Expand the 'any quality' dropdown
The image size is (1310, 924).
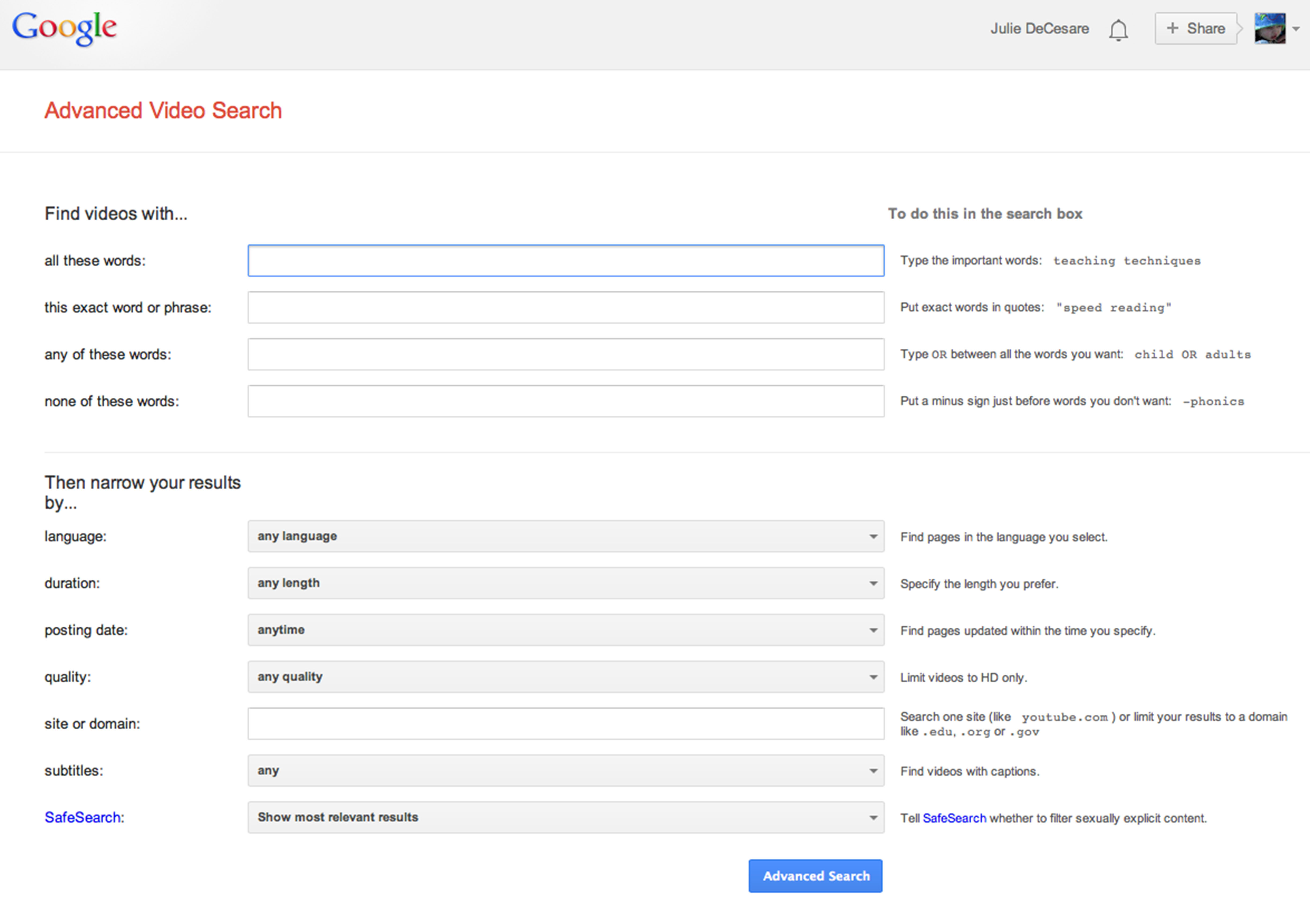point(565,677)
